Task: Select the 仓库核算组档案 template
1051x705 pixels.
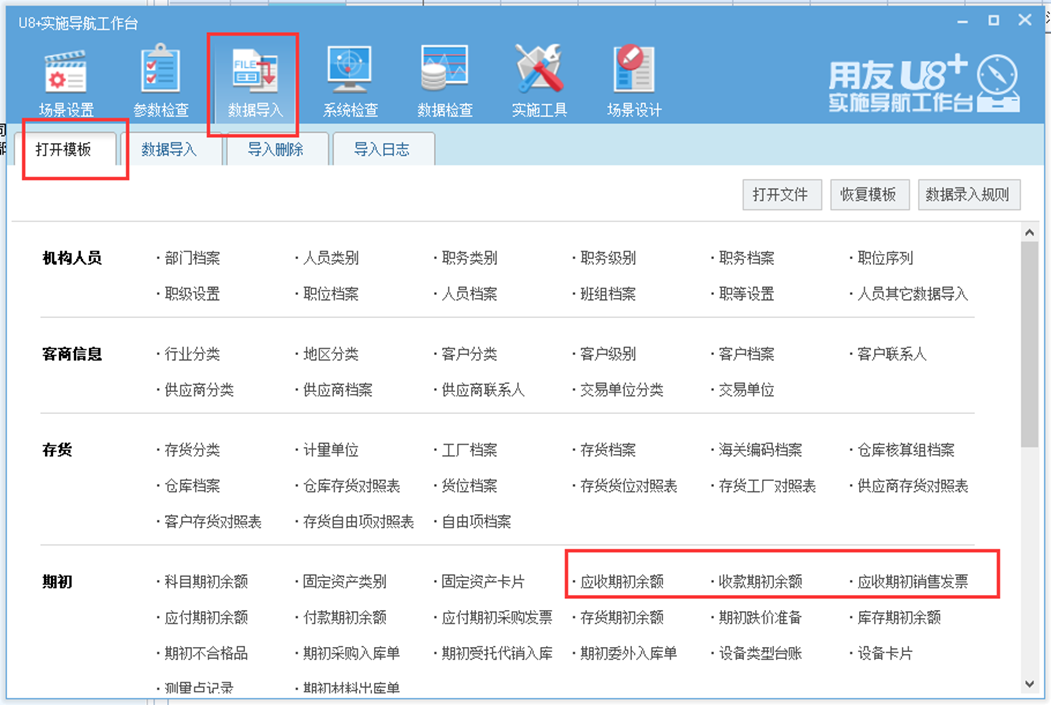Action: click(906, 450)
